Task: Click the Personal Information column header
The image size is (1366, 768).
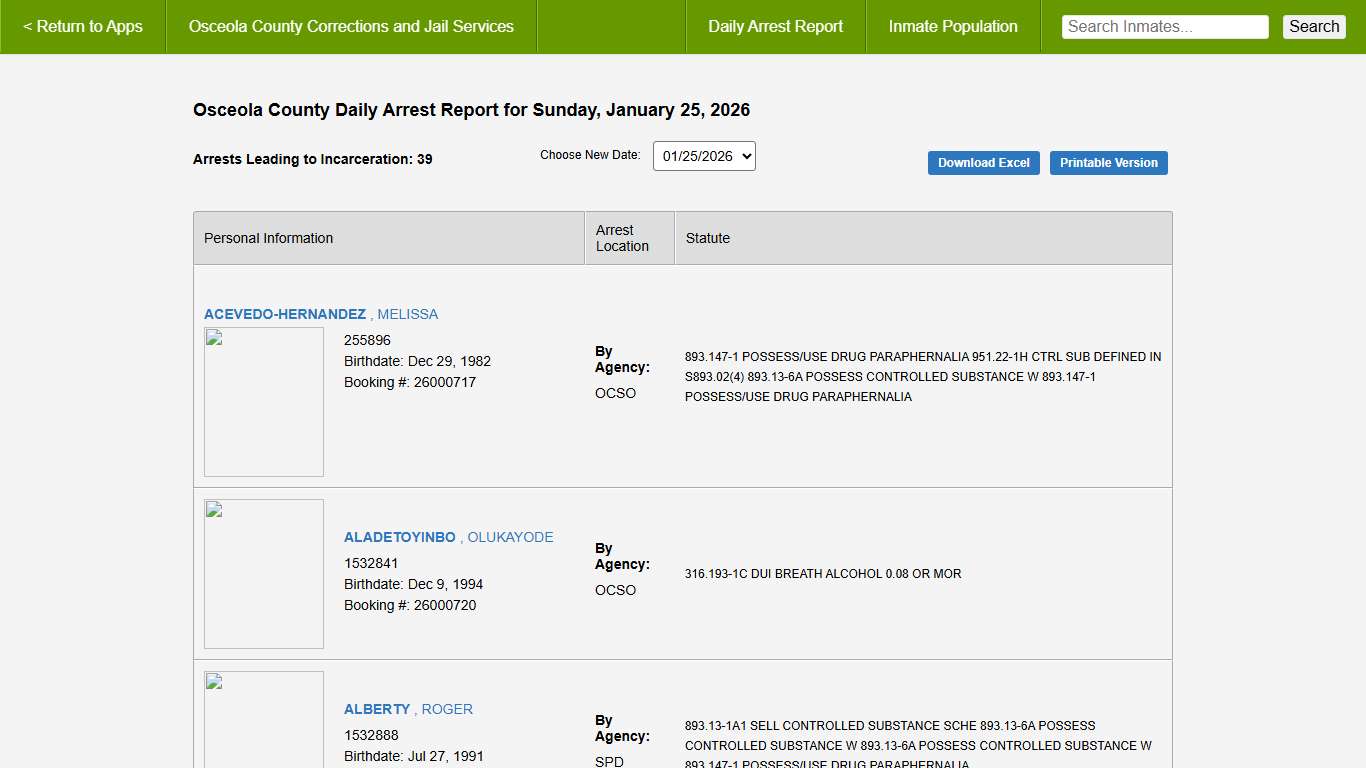Action: click(269, 238)
